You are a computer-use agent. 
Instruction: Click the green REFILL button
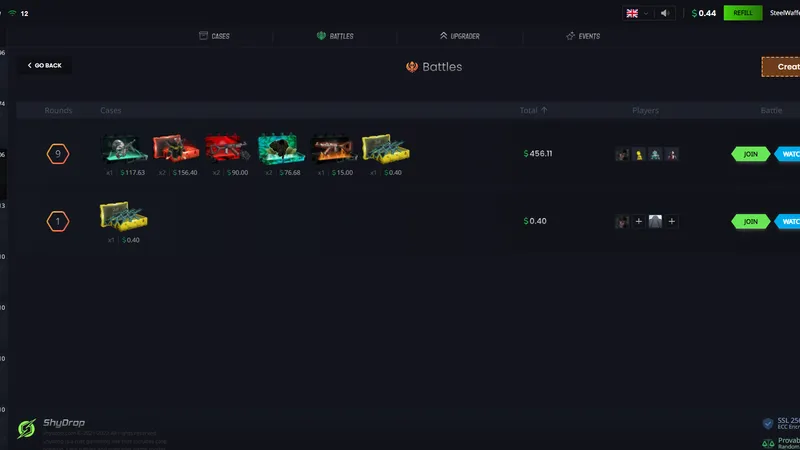click(743, 13)
